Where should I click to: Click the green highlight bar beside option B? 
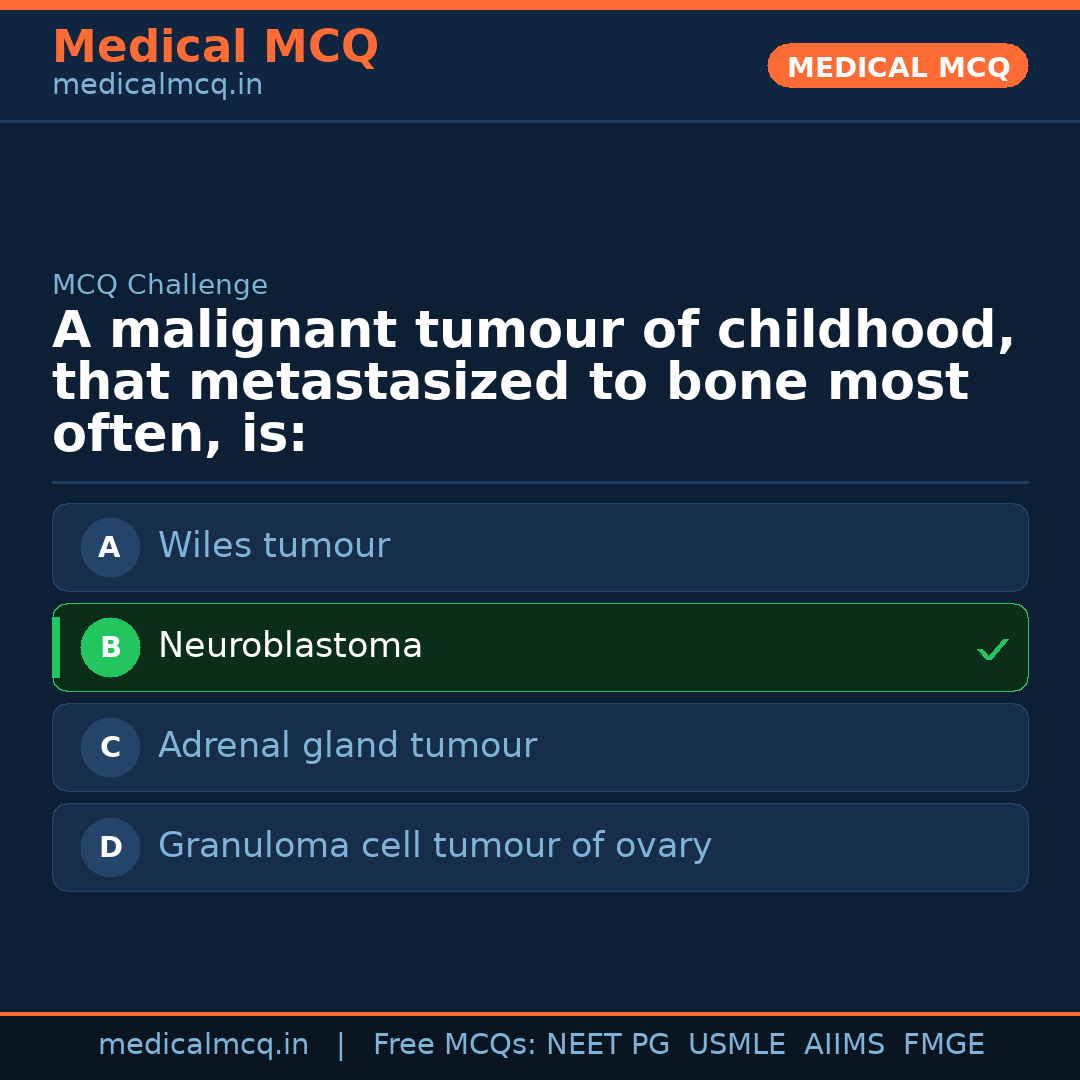56,647
